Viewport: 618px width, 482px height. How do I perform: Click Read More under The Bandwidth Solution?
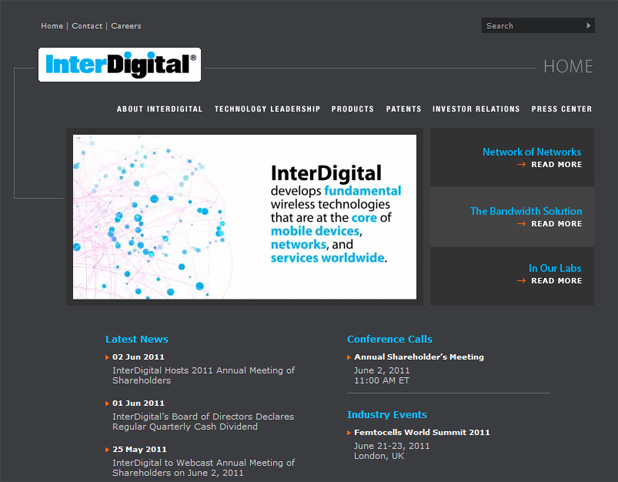(x=557, y=224)
